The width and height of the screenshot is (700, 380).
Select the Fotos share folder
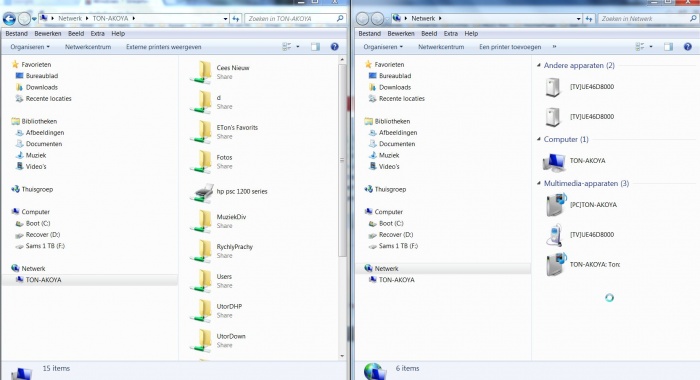coord(212,162)
